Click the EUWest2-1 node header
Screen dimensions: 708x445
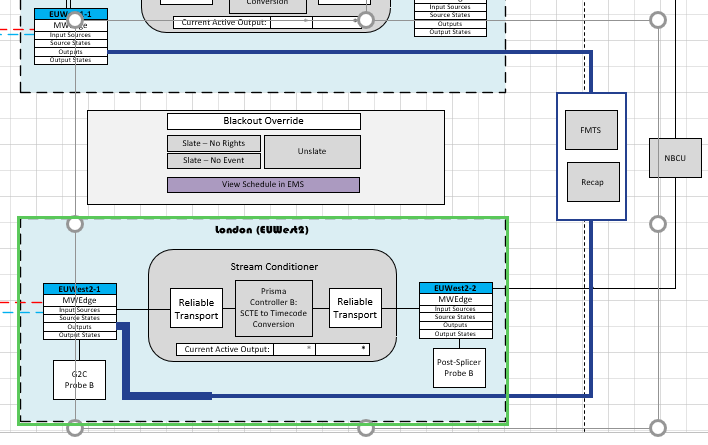79,289
